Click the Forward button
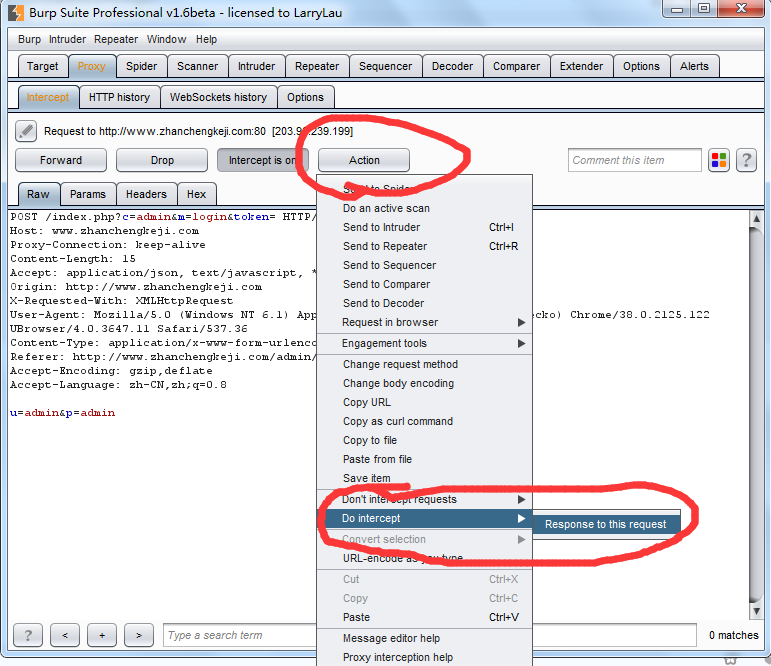The image size is (771, 666). click(x=61, y=160)
